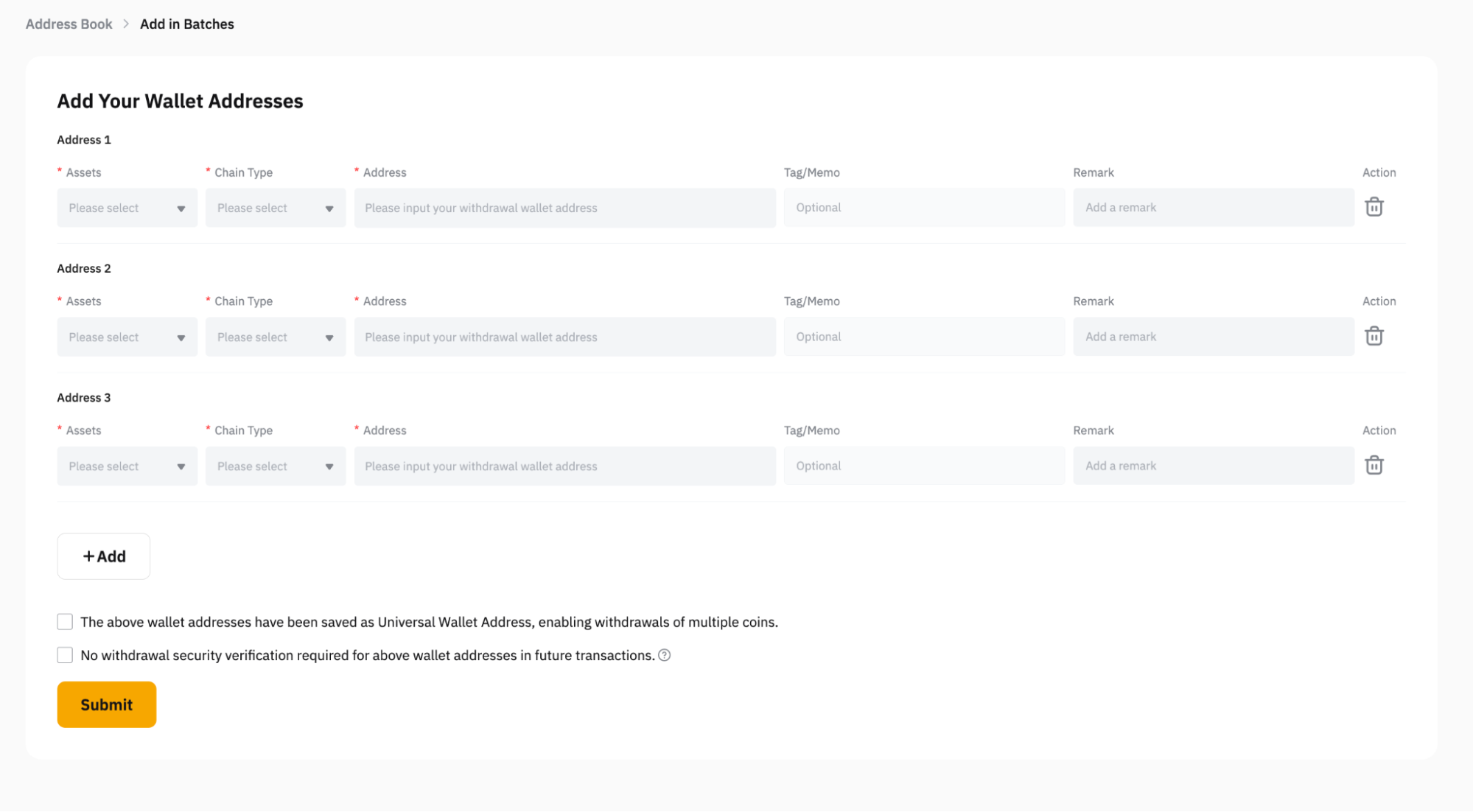The image size is (1473, 812).
Task: Open Assets dropdown for Address 1
Action: tap(127, 208)
